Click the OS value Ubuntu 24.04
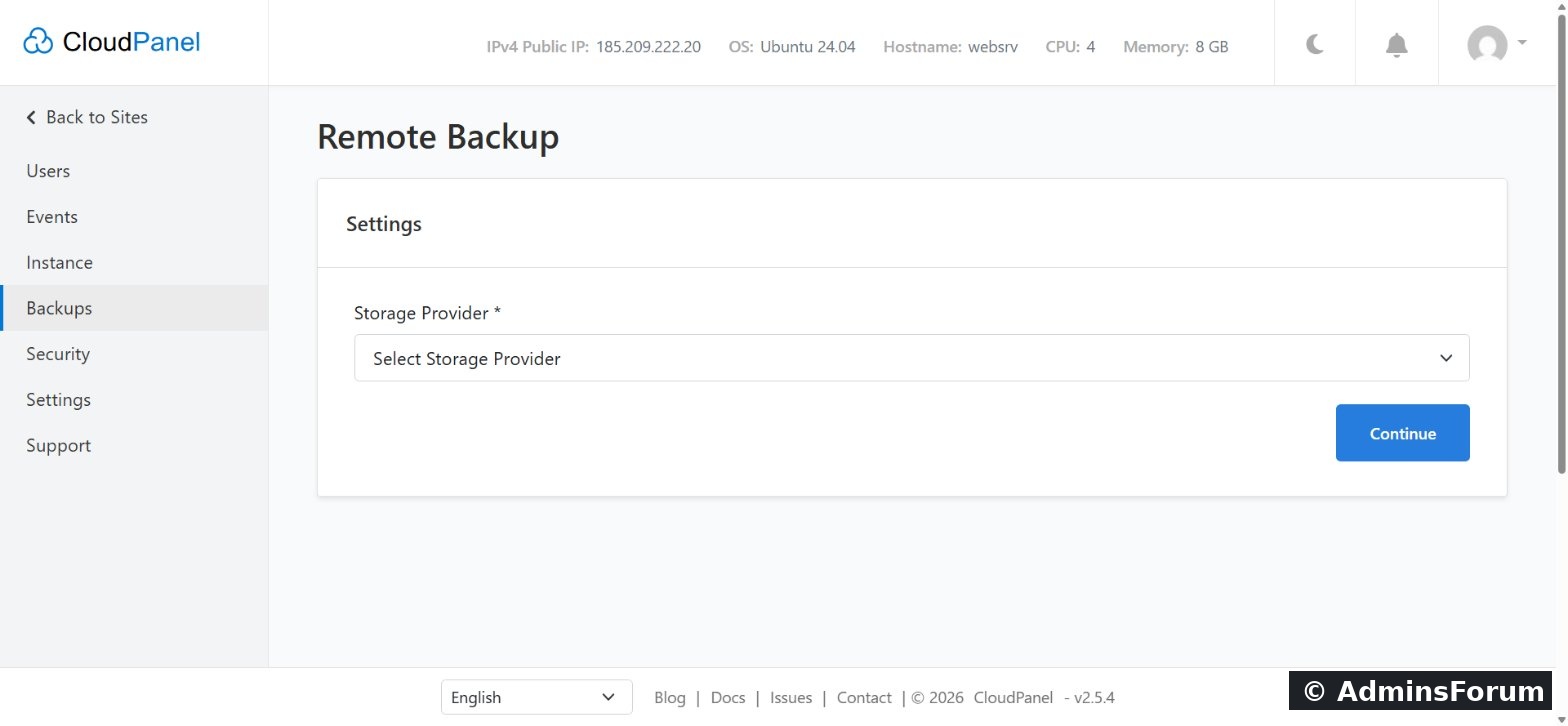Viewport: 1568px width, 726px height. (x=808, y=47)
